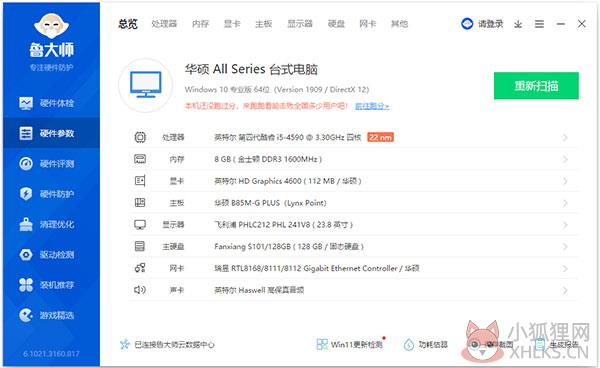
Task: Open 功耗估算 power estimate tool
Action: [426, 344]
